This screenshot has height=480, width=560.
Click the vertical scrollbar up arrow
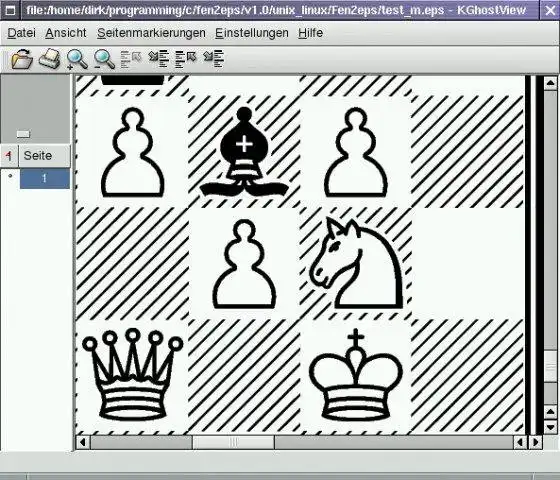click(550, 83)
